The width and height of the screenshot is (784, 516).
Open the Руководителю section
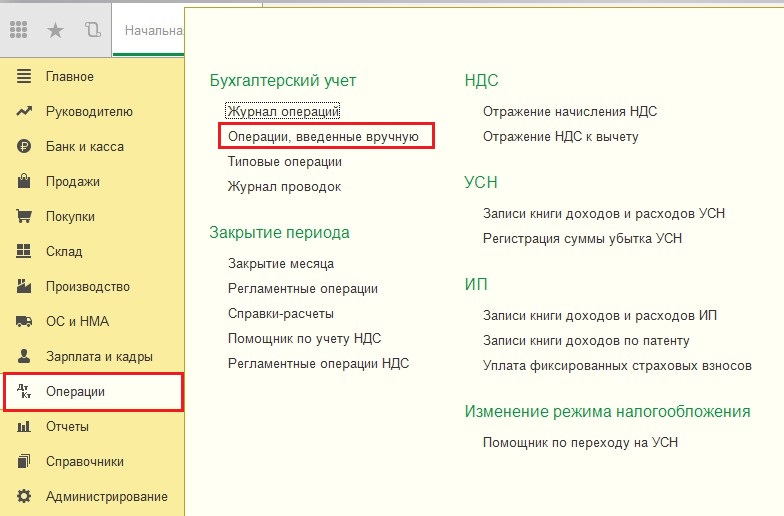click(90, 112)
